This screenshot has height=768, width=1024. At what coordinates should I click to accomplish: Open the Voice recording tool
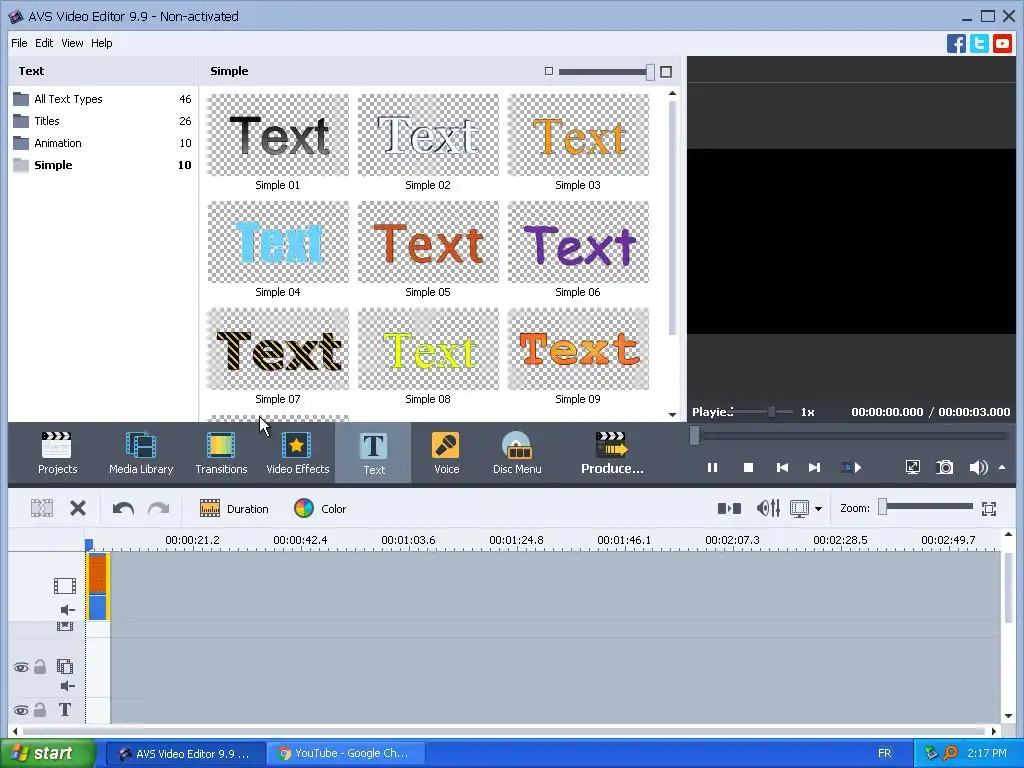tap(446, 453)
